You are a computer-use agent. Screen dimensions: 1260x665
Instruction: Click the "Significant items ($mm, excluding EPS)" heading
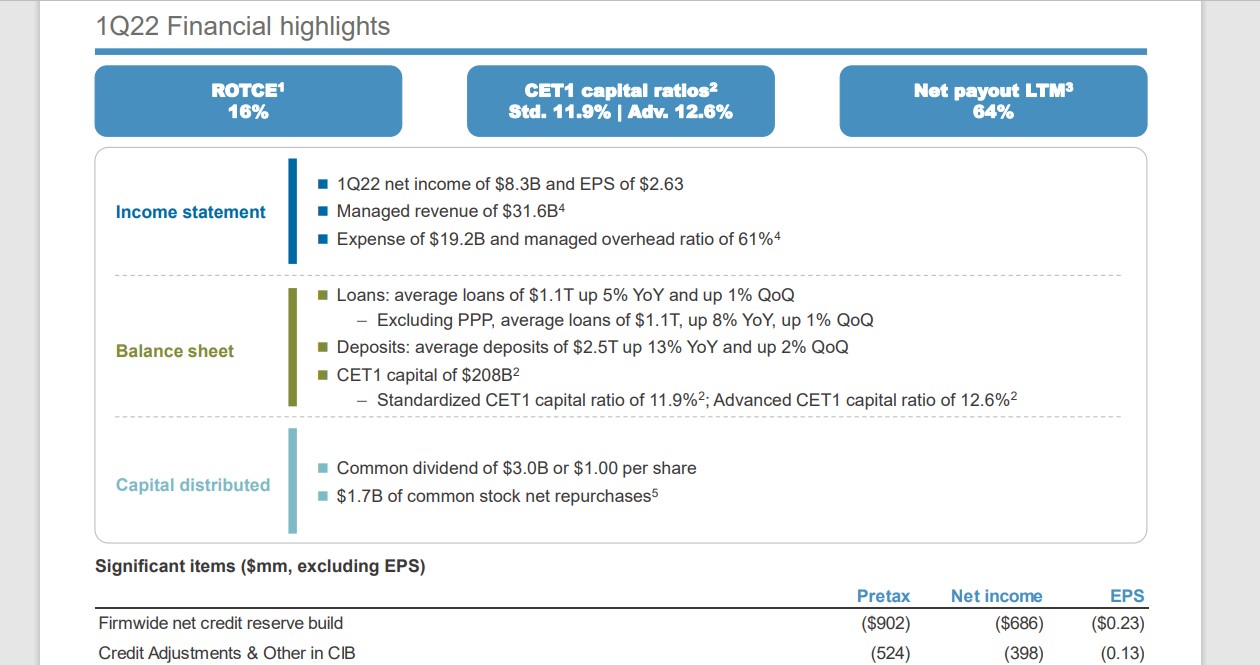[260, 567]
